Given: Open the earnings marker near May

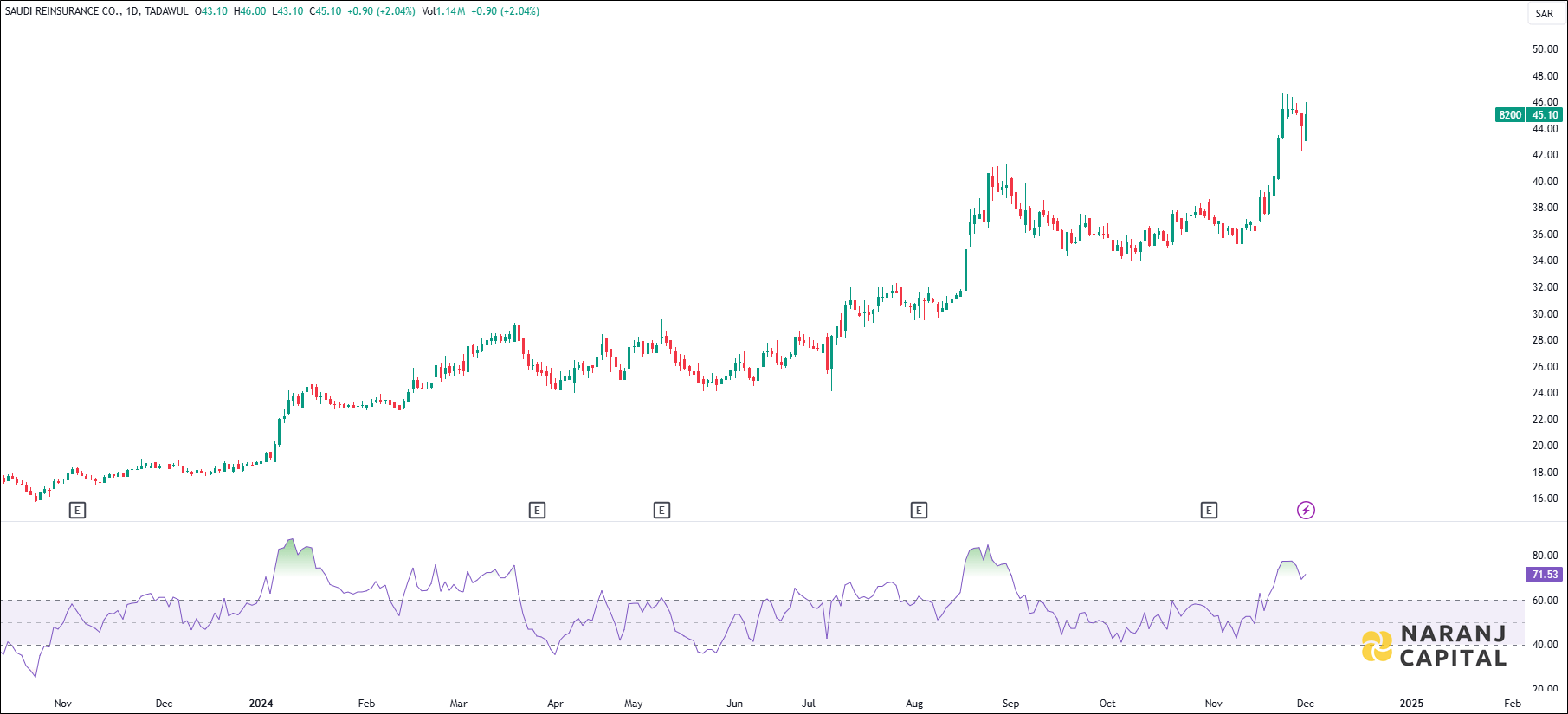Looking at the screenshot, I should click(661, 511).
